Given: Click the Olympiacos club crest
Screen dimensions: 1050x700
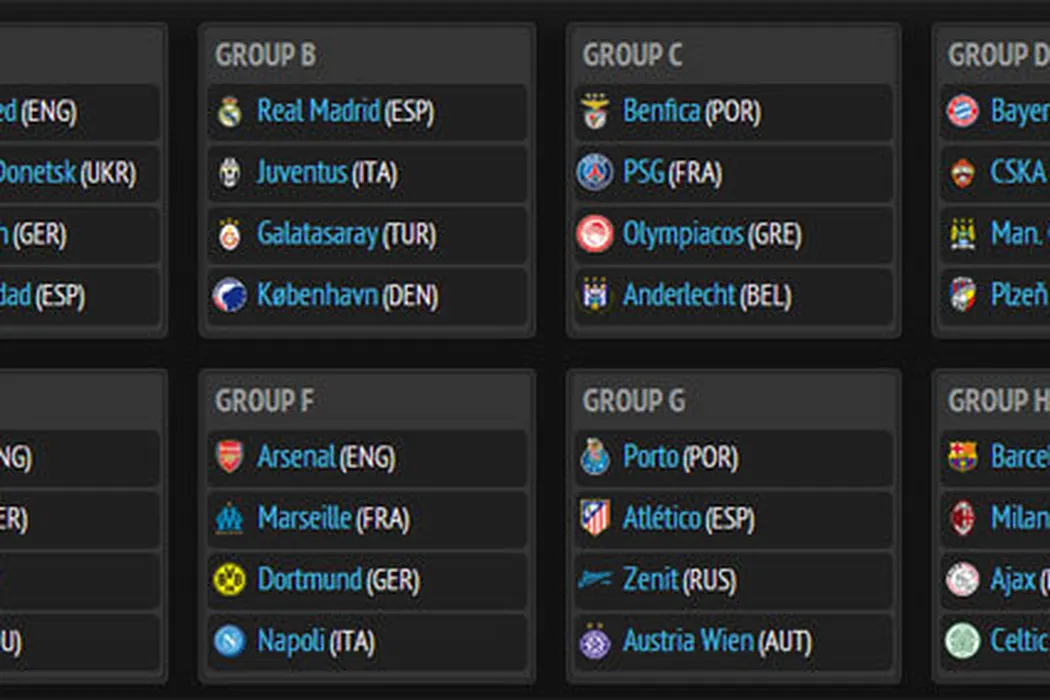Looking at the screenshot, I should pyautogui.click(x=595, y=235).
